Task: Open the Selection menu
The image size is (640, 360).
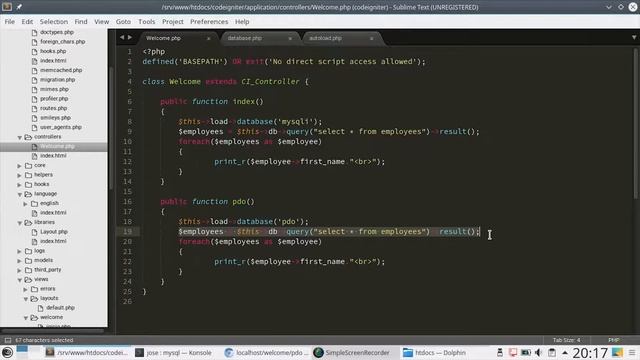Action: pos(53,22)
